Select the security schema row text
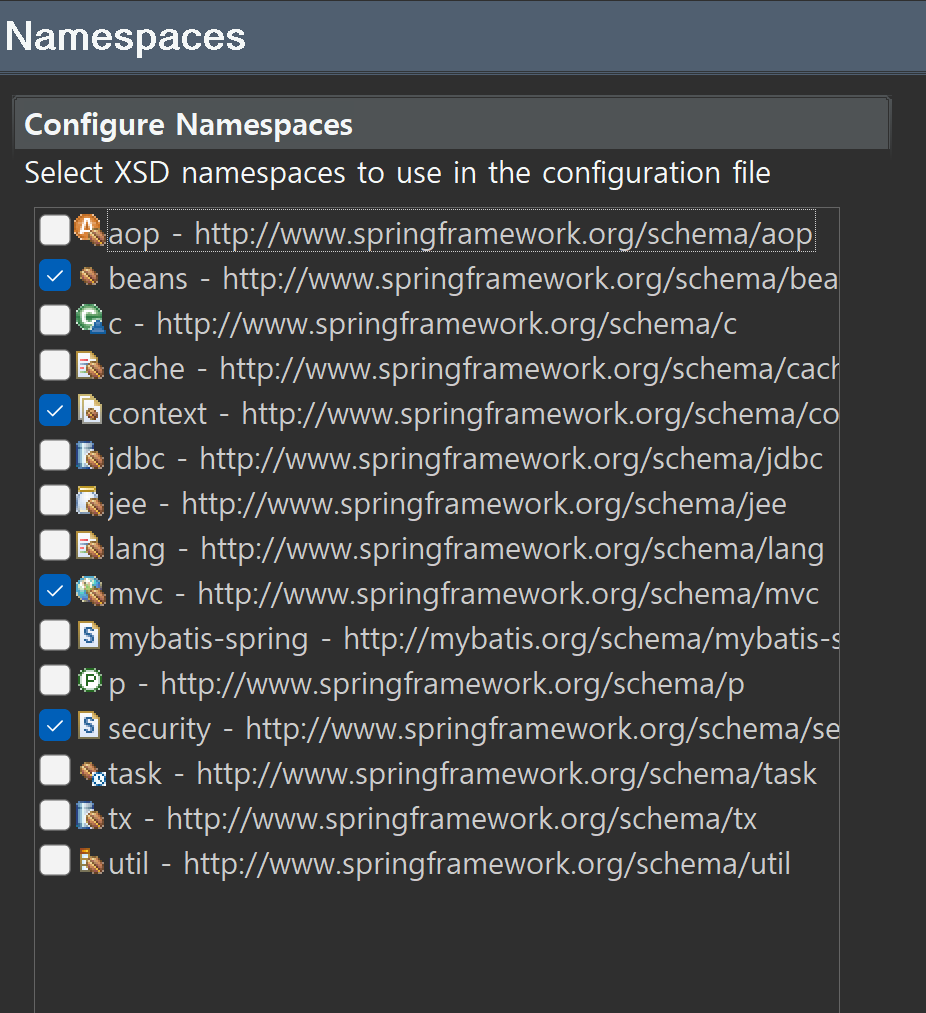 click(473, 729)
